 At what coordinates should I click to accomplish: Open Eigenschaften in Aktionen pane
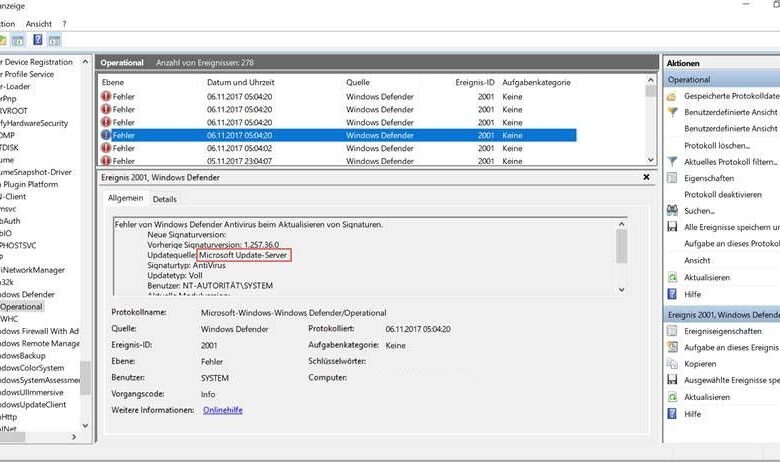709,178
